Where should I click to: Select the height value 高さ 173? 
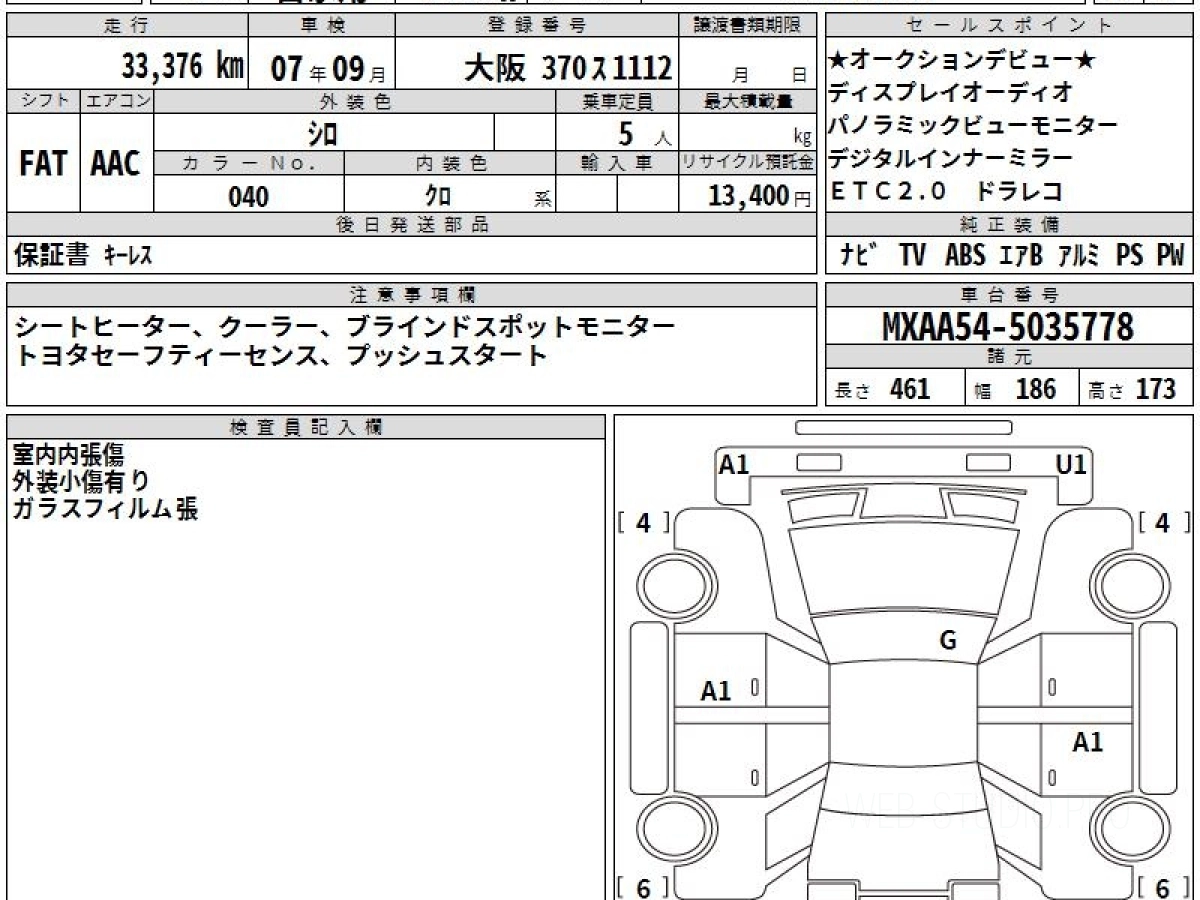[x=1132, y=389]
